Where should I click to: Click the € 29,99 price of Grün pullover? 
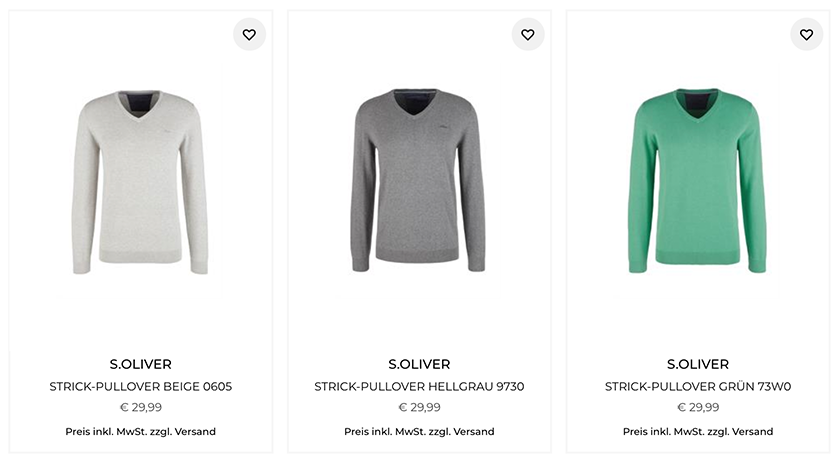[x=698, y=408]
